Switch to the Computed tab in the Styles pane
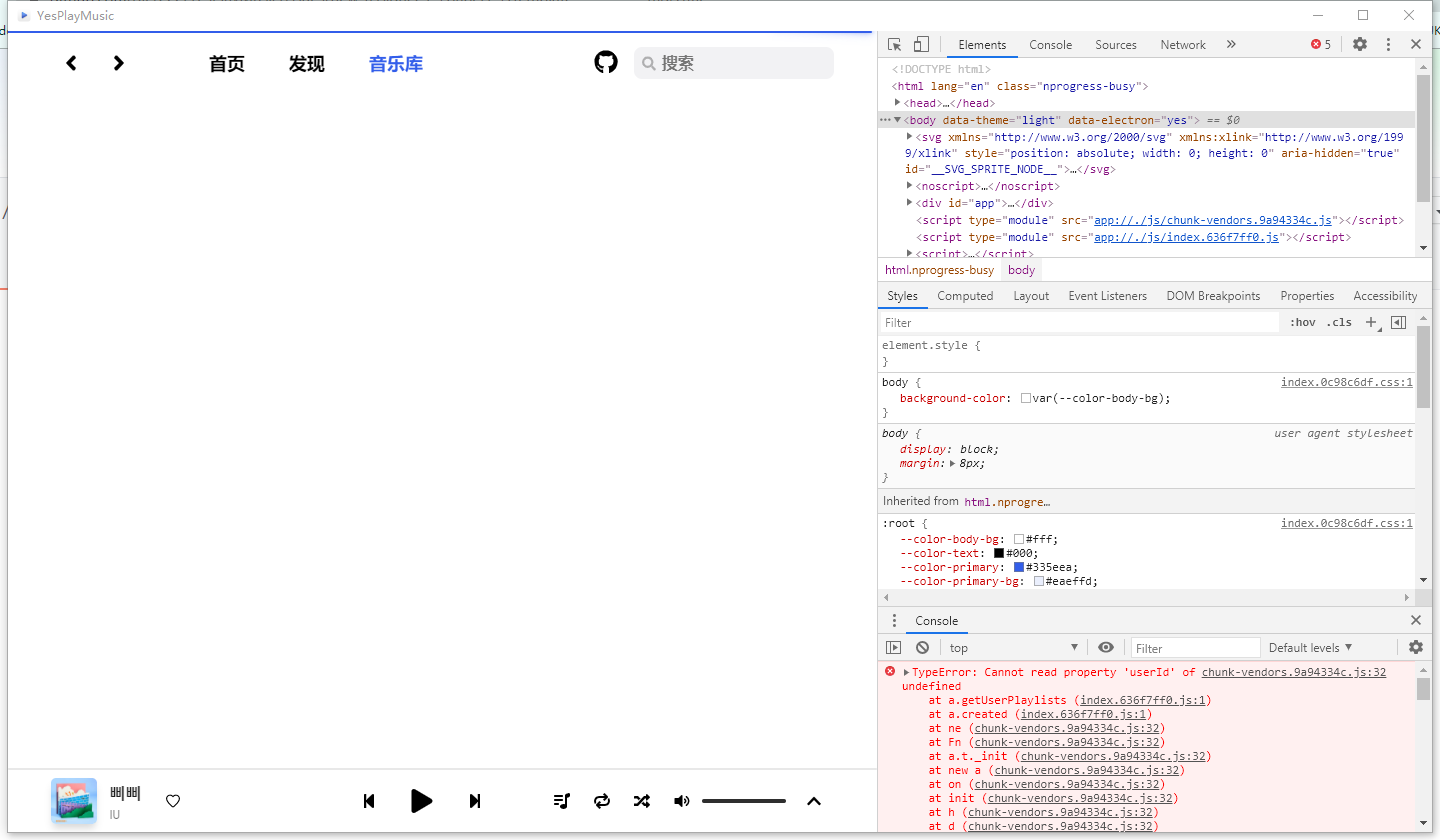Viewport: 1440px width, 840px height. click(x=965, y=295)
